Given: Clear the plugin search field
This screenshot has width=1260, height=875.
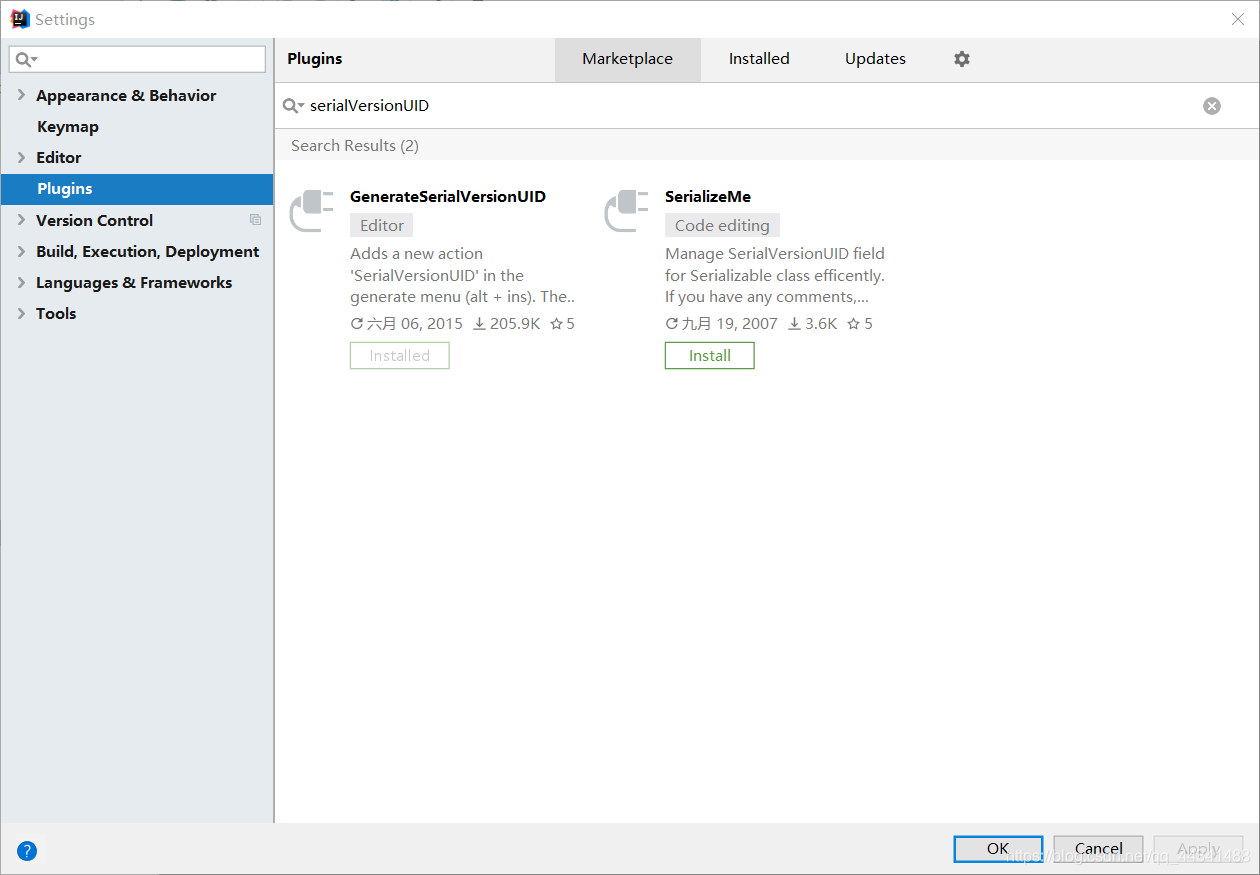Looking at the screenshot, I should [x=1212, y=106].
